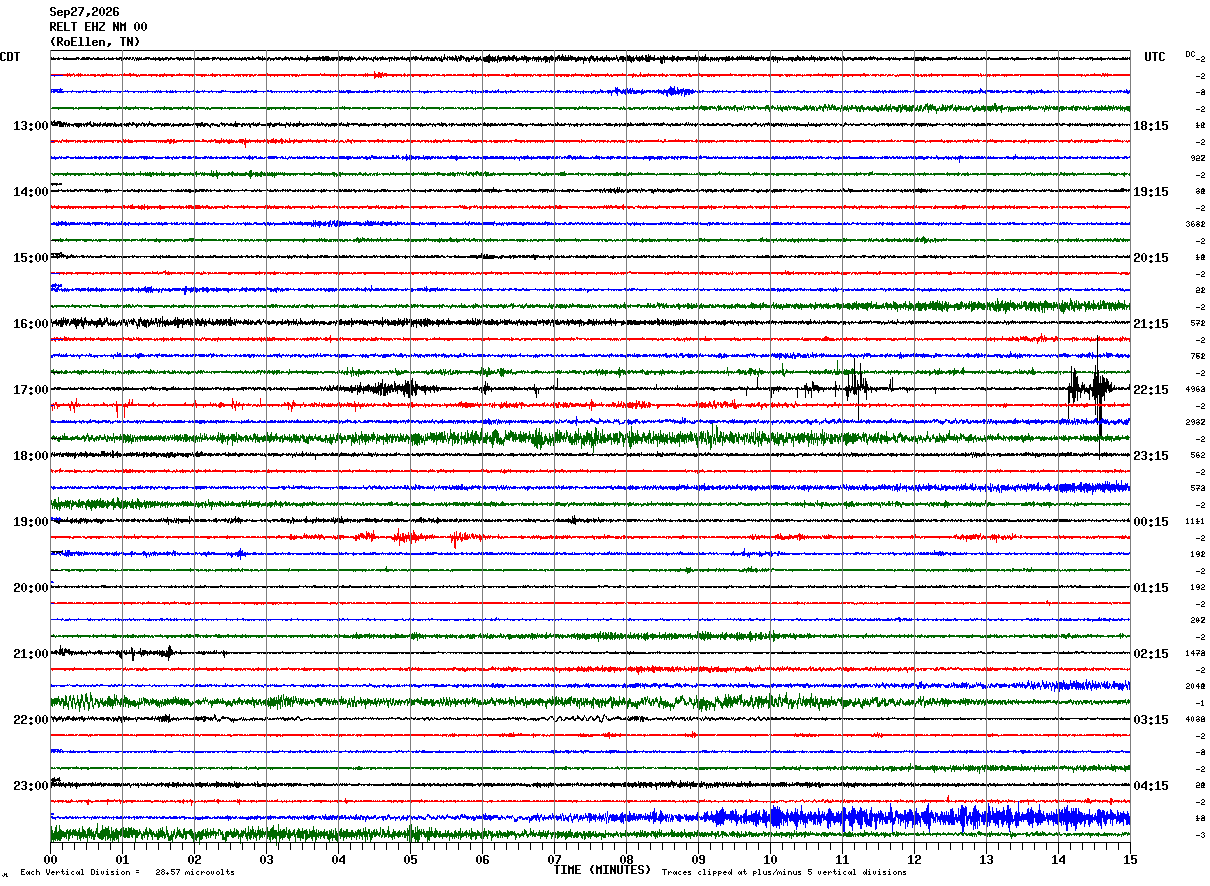The image size is (1210, 886).
Task: Click the minute 00 axis tick label
Action: coord(50,859)
